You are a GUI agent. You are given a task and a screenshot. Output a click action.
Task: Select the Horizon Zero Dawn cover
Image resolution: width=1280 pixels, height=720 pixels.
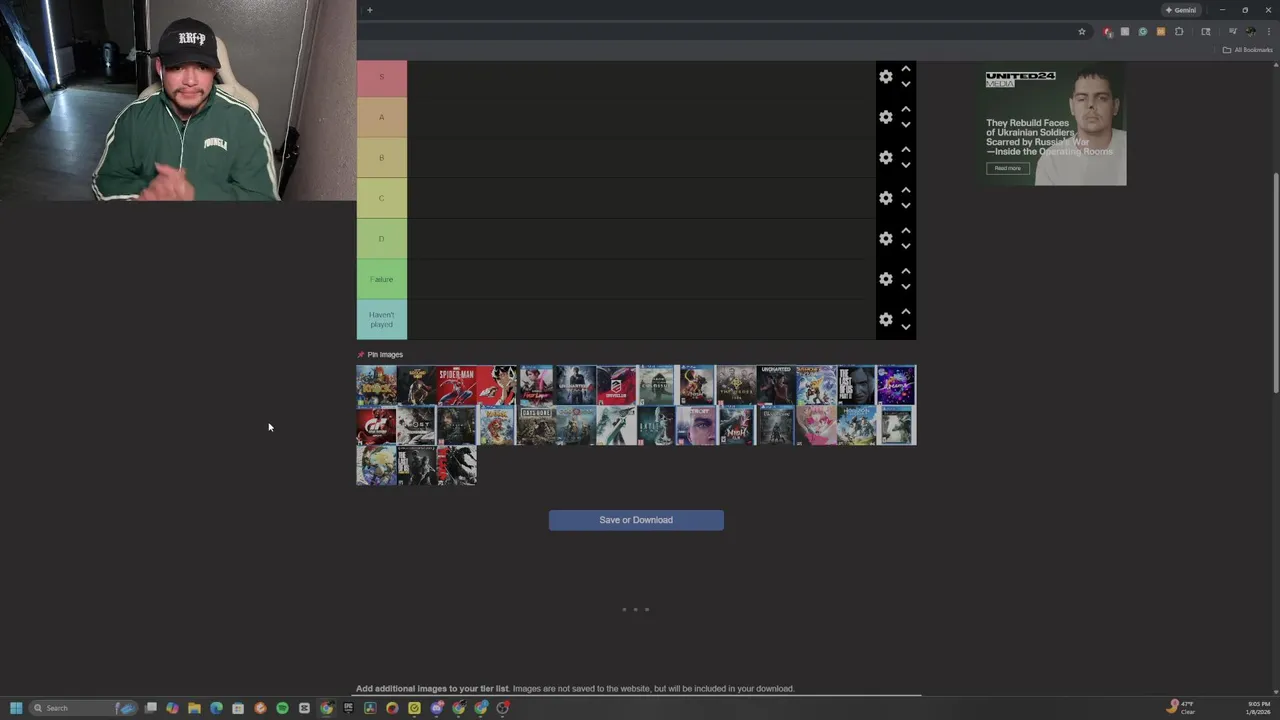click(856, 425)
